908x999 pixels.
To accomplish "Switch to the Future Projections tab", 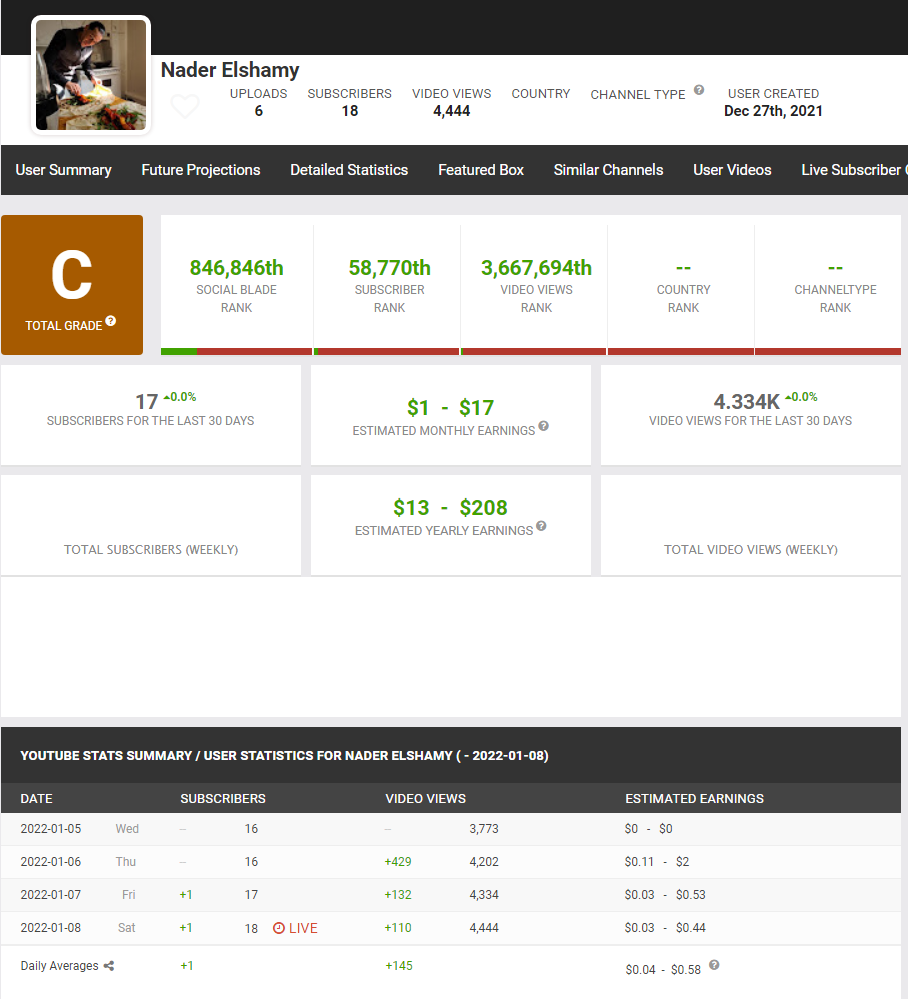I will click(201, 169).
